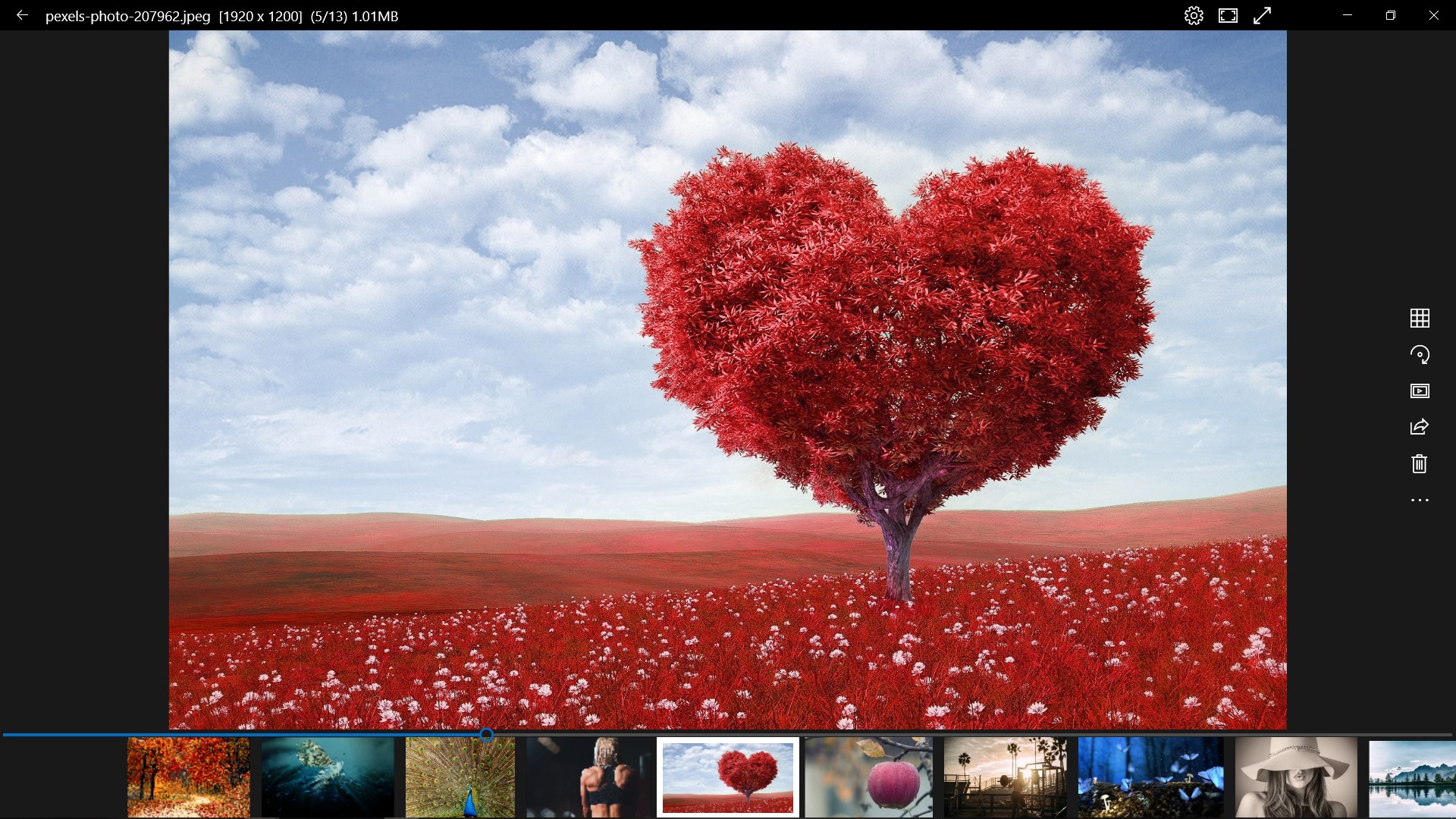Click the back arrow icon

(x=22, y=15)
